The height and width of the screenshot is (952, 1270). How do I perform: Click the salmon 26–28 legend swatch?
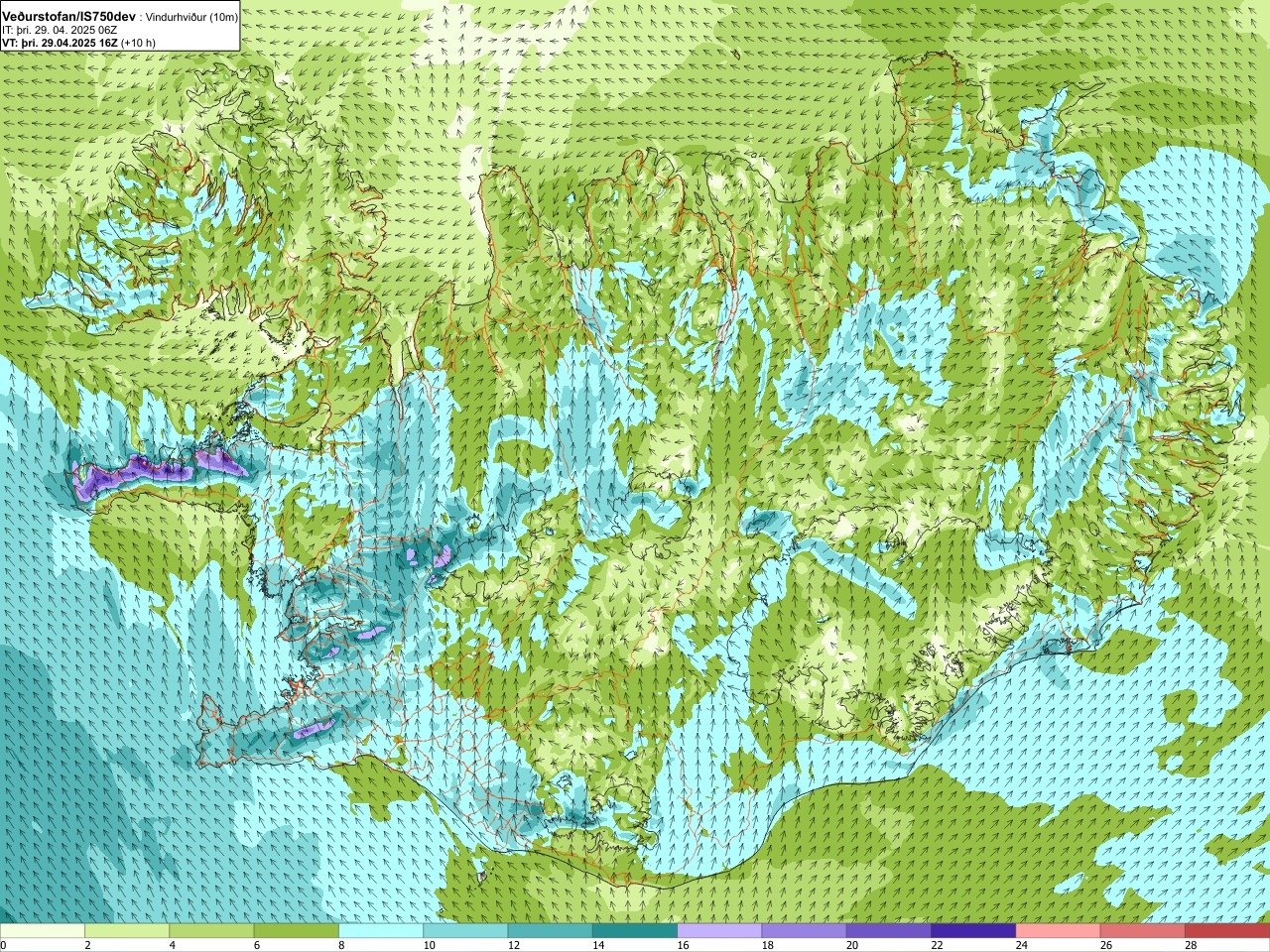click(1142, 931)
